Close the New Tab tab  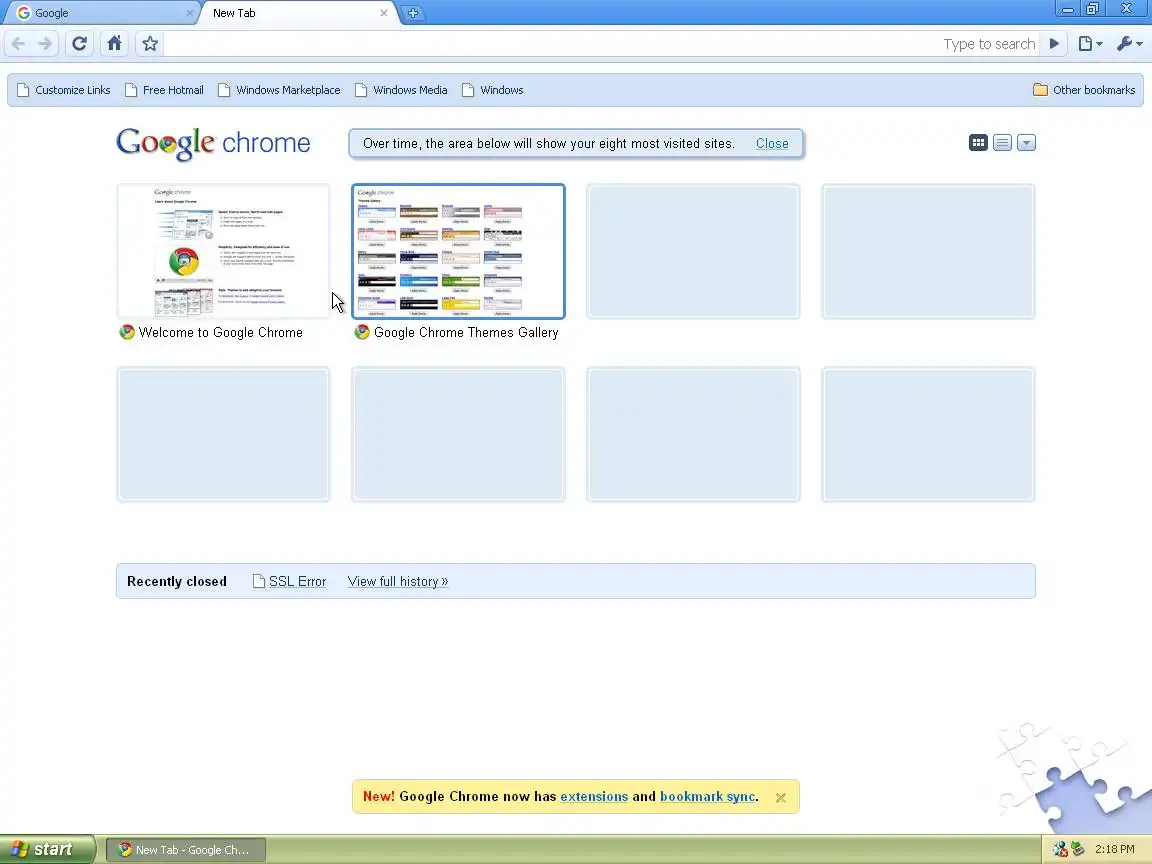tap(384, 13)
